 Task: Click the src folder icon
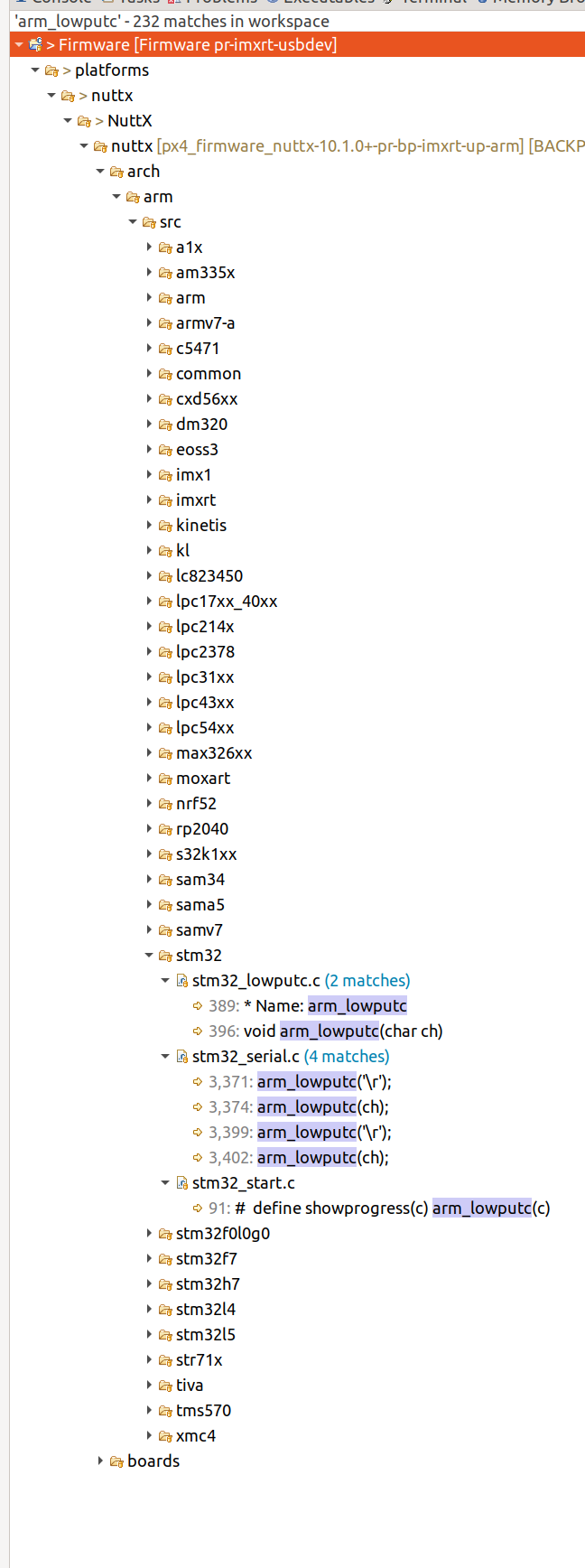pyautogui.click(x=149, y=221)
